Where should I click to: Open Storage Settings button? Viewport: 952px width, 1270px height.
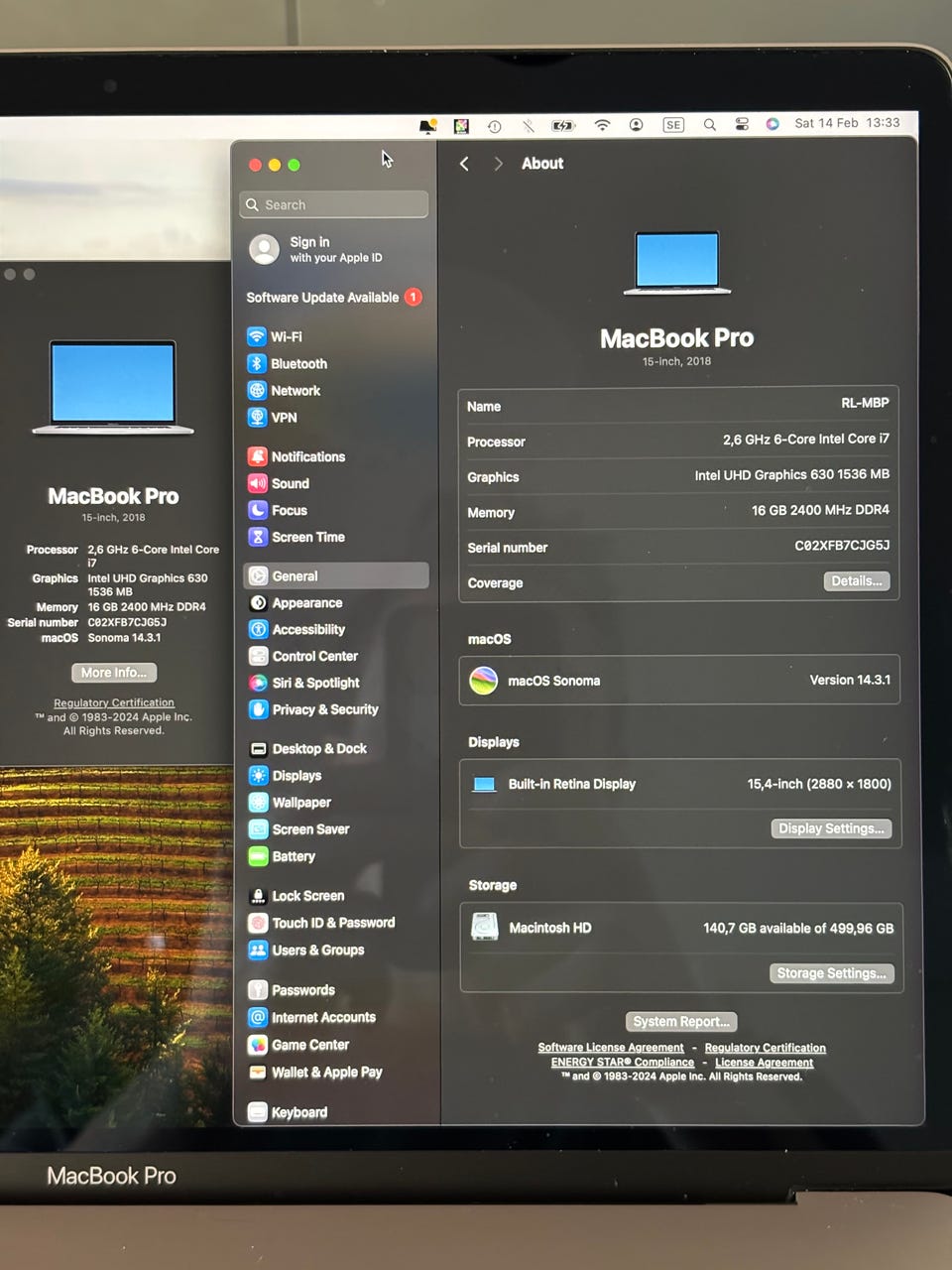832,973
